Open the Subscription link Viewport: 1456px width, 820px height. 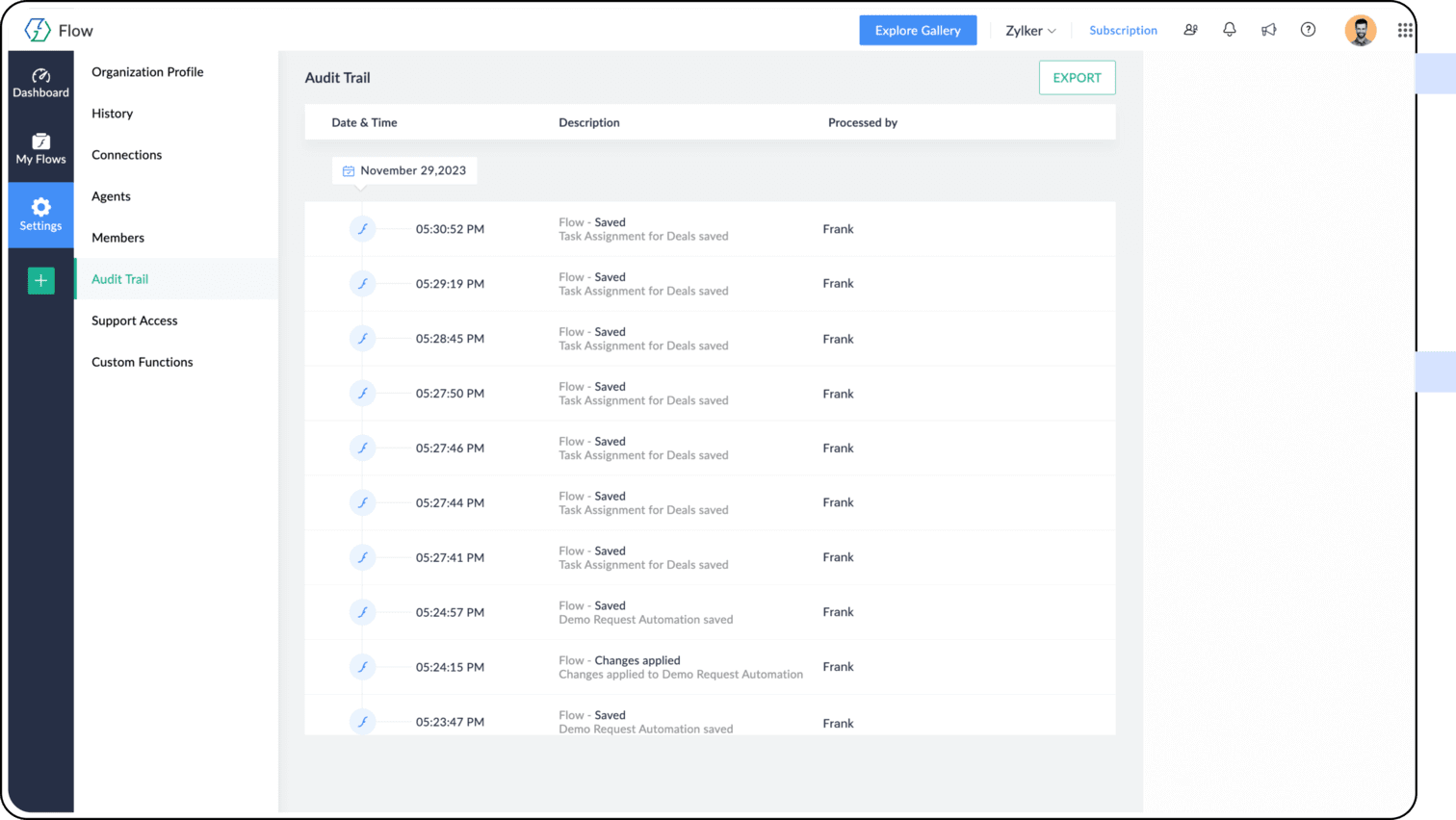tap(1123, 30)
